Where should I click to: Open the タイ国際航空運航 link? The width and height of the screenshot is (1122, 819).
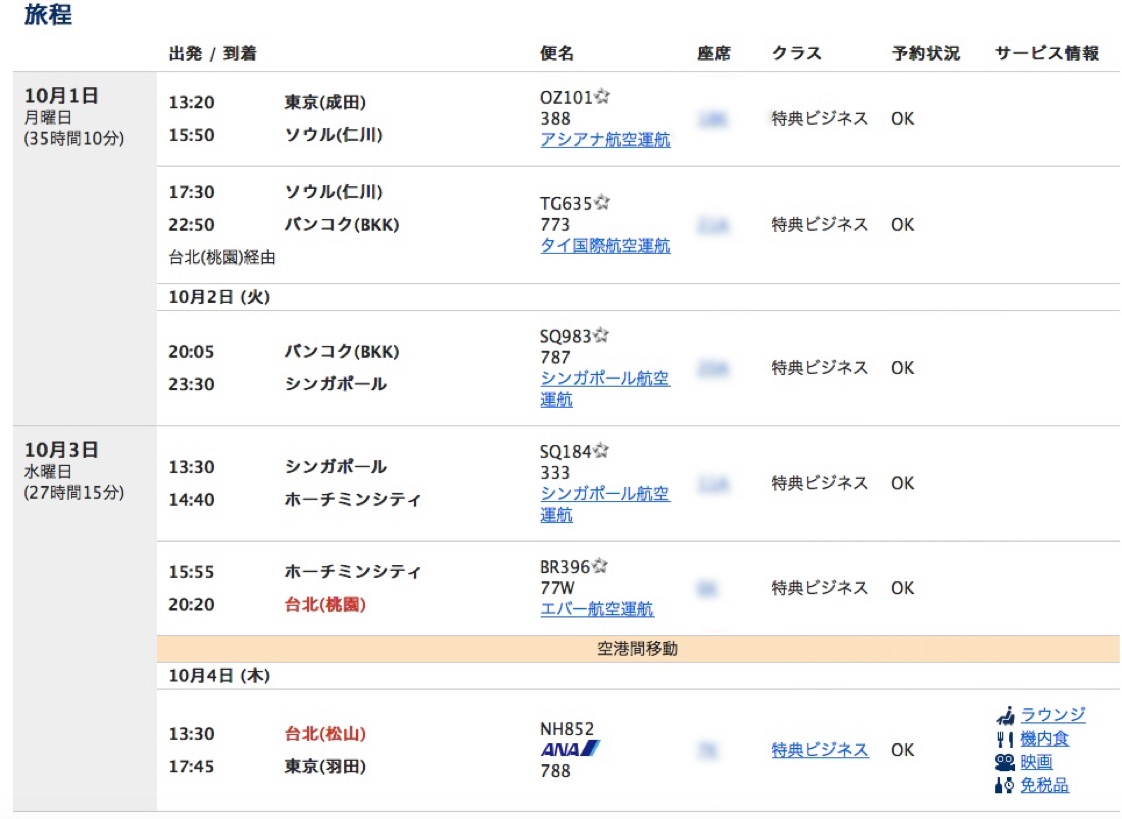pos(605,246)
